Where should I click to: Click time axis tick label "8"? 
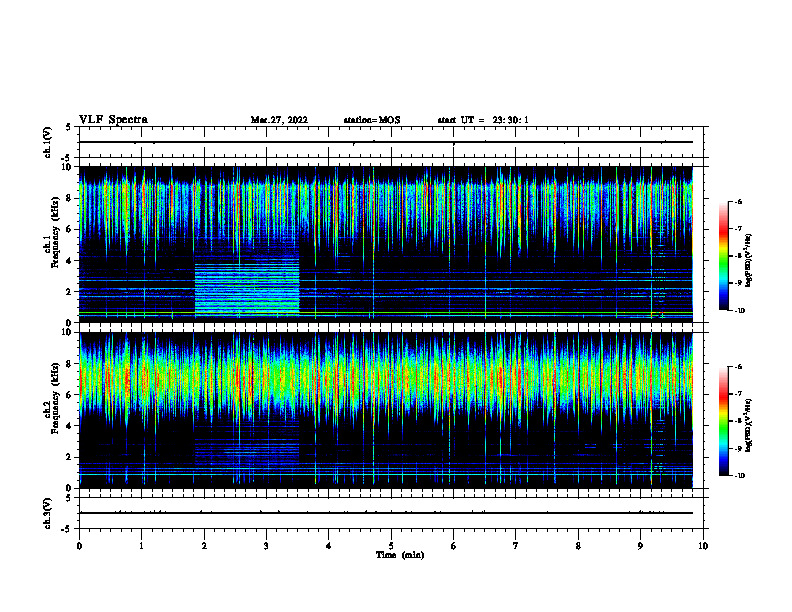tap(578, 546)
